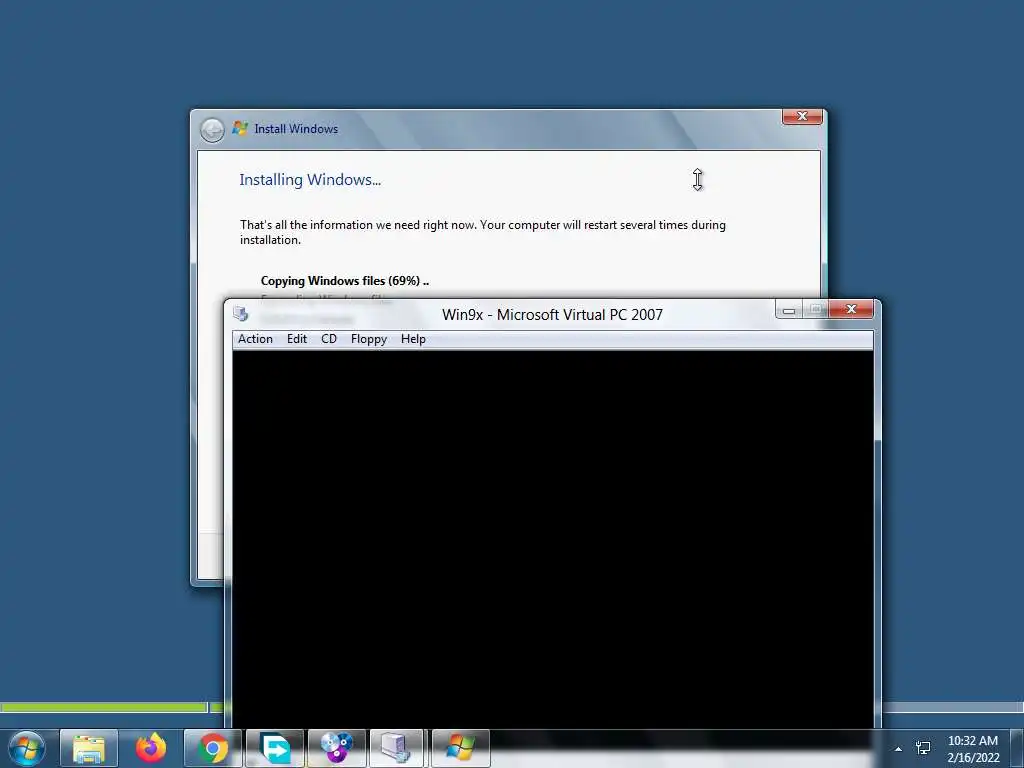The height and width of the screenshot is (768, 1024).
Task: Open the Windows Start orb
Action: pos(27,748)
